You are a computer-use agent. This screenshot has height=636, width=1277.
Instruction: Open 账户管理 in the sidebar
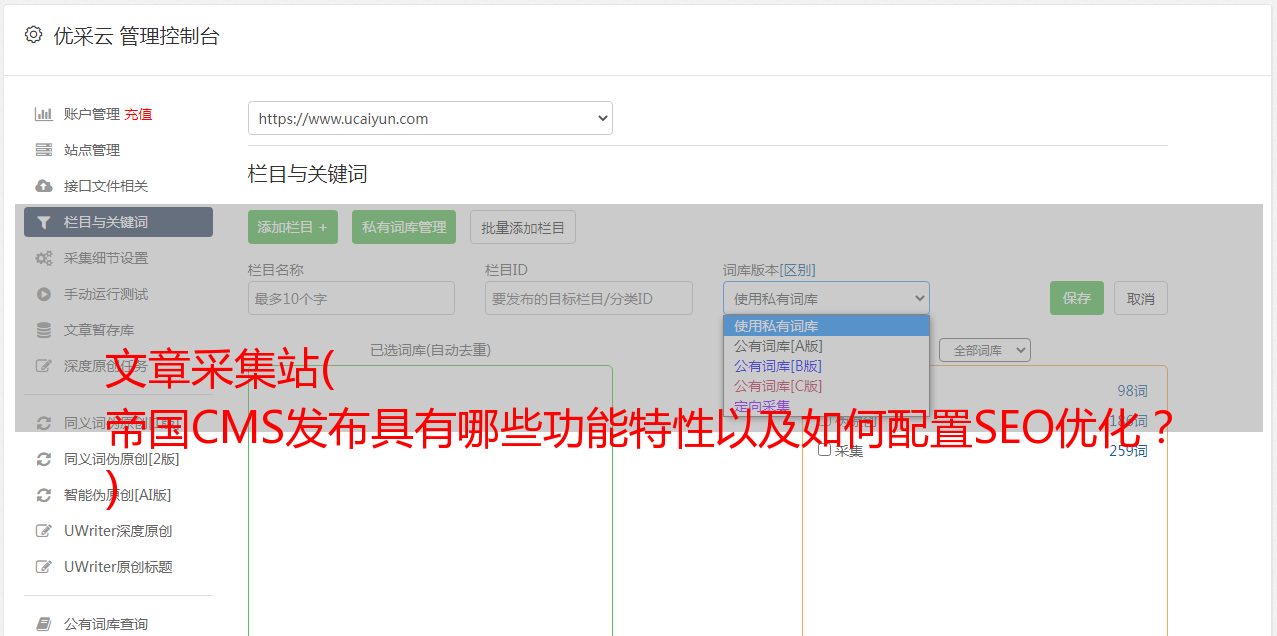pyautogui.click(x=92, y=114)
